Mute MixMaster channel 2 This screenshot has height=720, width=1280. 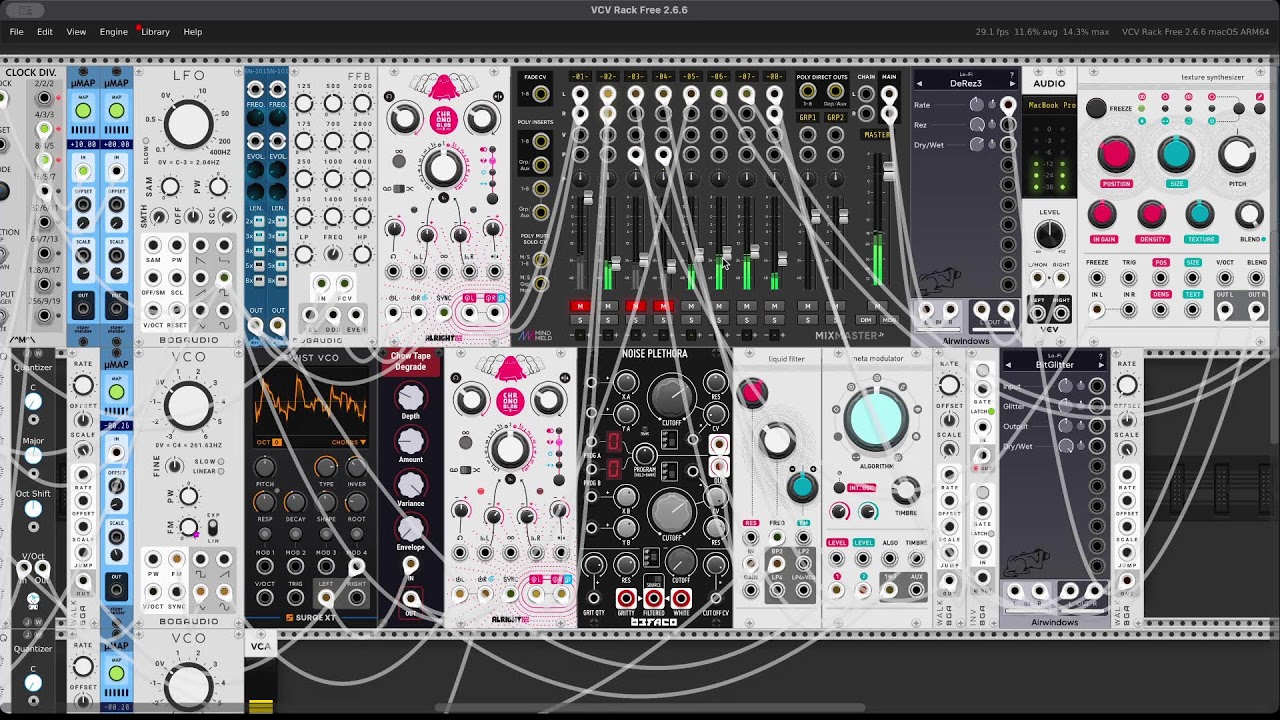coord(607,306)
